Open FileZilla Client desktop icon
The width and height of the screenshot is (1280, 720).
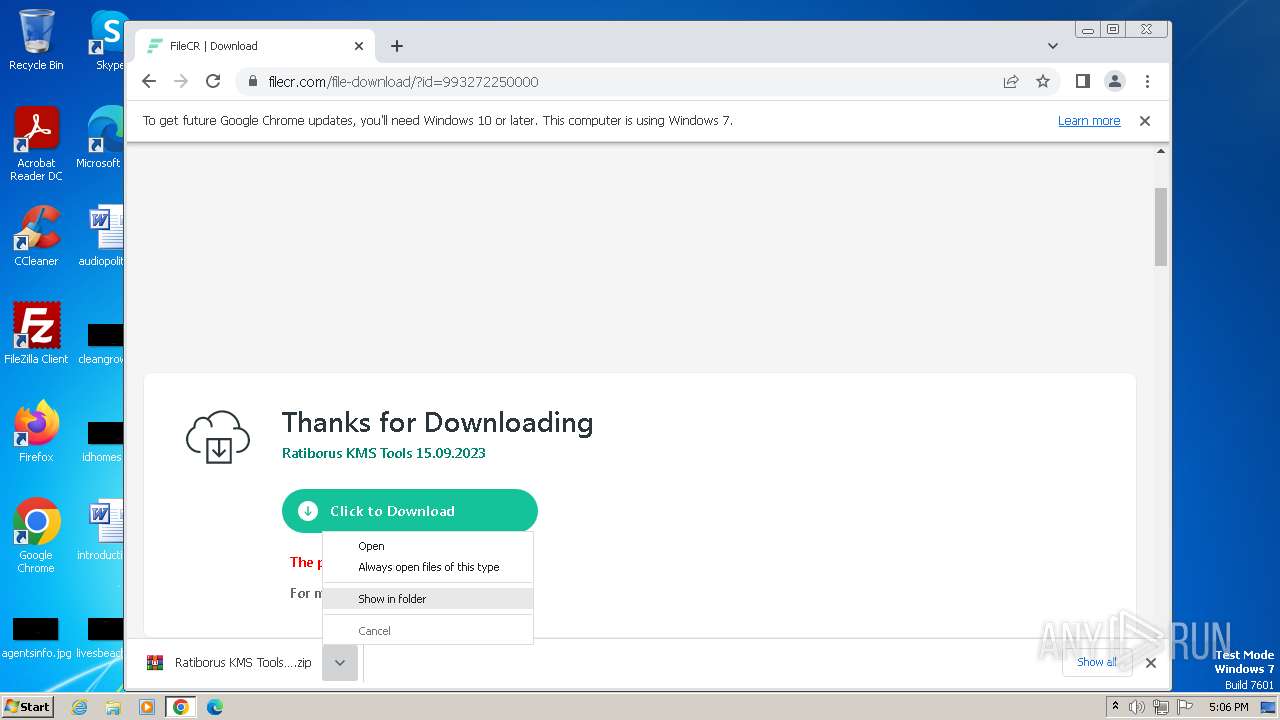tap(36, 333)
